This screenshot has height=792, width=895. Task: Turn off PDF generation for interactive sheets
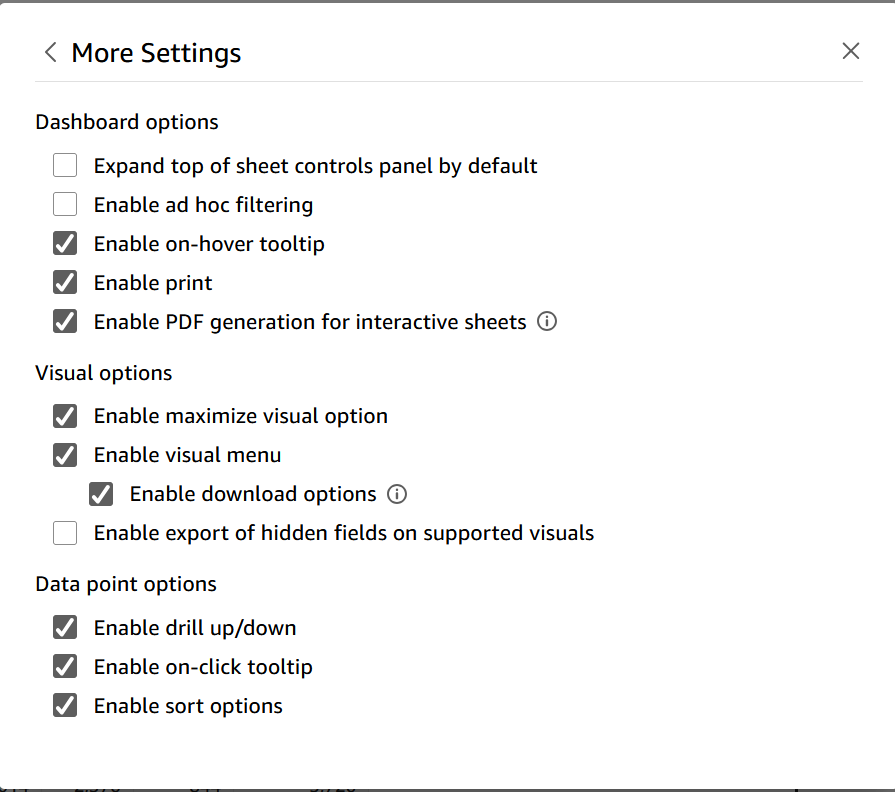click(x=65, y=322)
